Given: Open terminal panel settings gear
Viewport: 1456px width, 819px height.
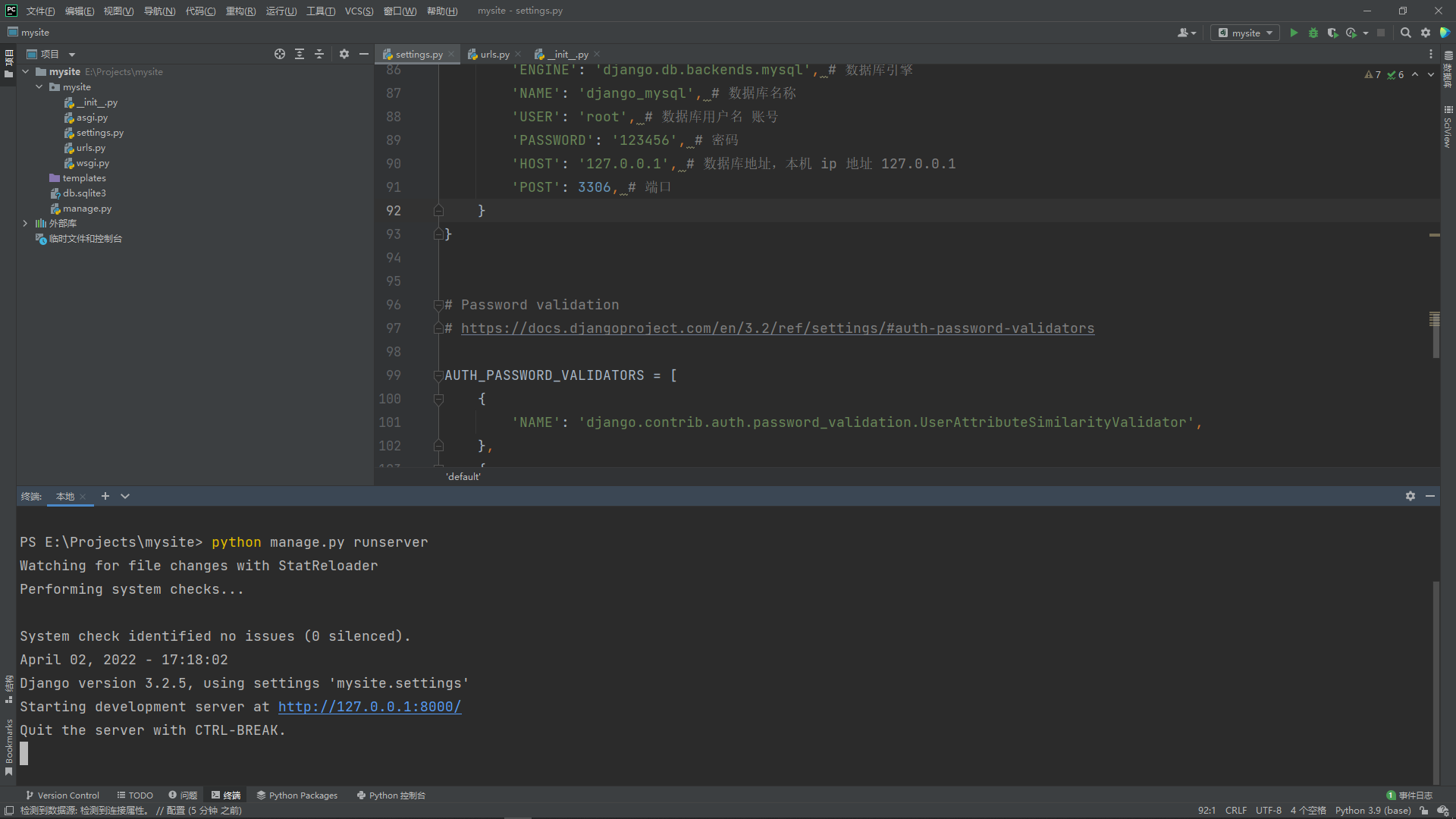Looking at the screenshot, I should [x=1410, y=496].
